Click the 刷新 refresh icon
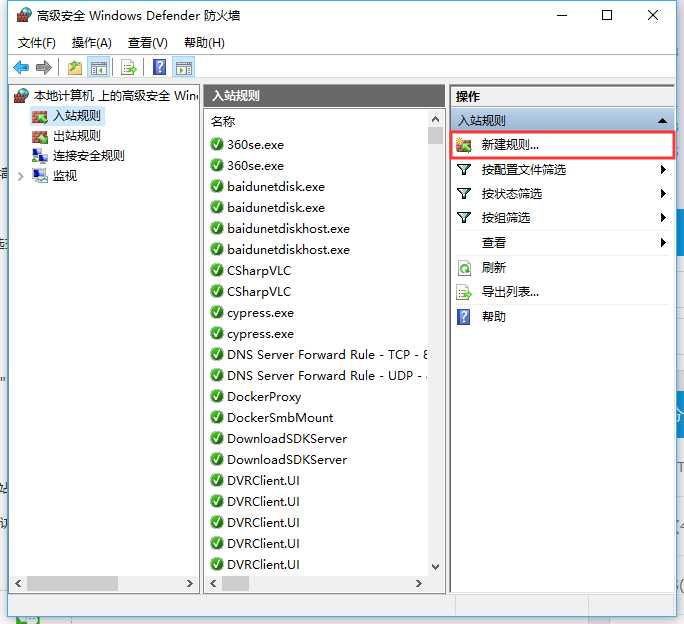Viewport: 684px width, 624px height. pyautogui.click(x=464, y=267)
